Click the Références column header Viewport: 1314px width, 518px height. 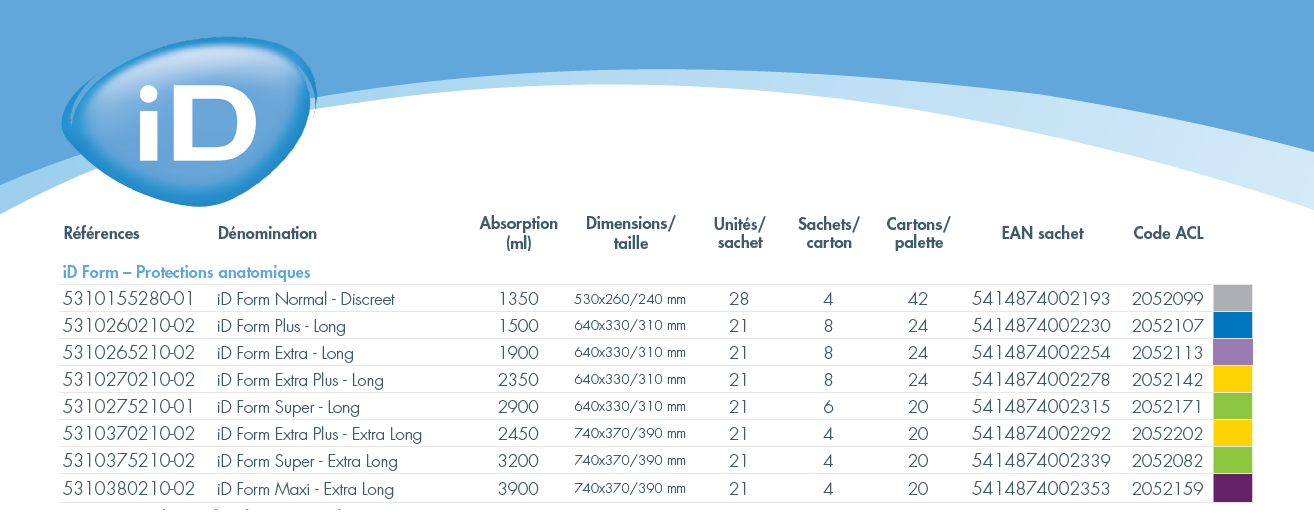(101, 233)
